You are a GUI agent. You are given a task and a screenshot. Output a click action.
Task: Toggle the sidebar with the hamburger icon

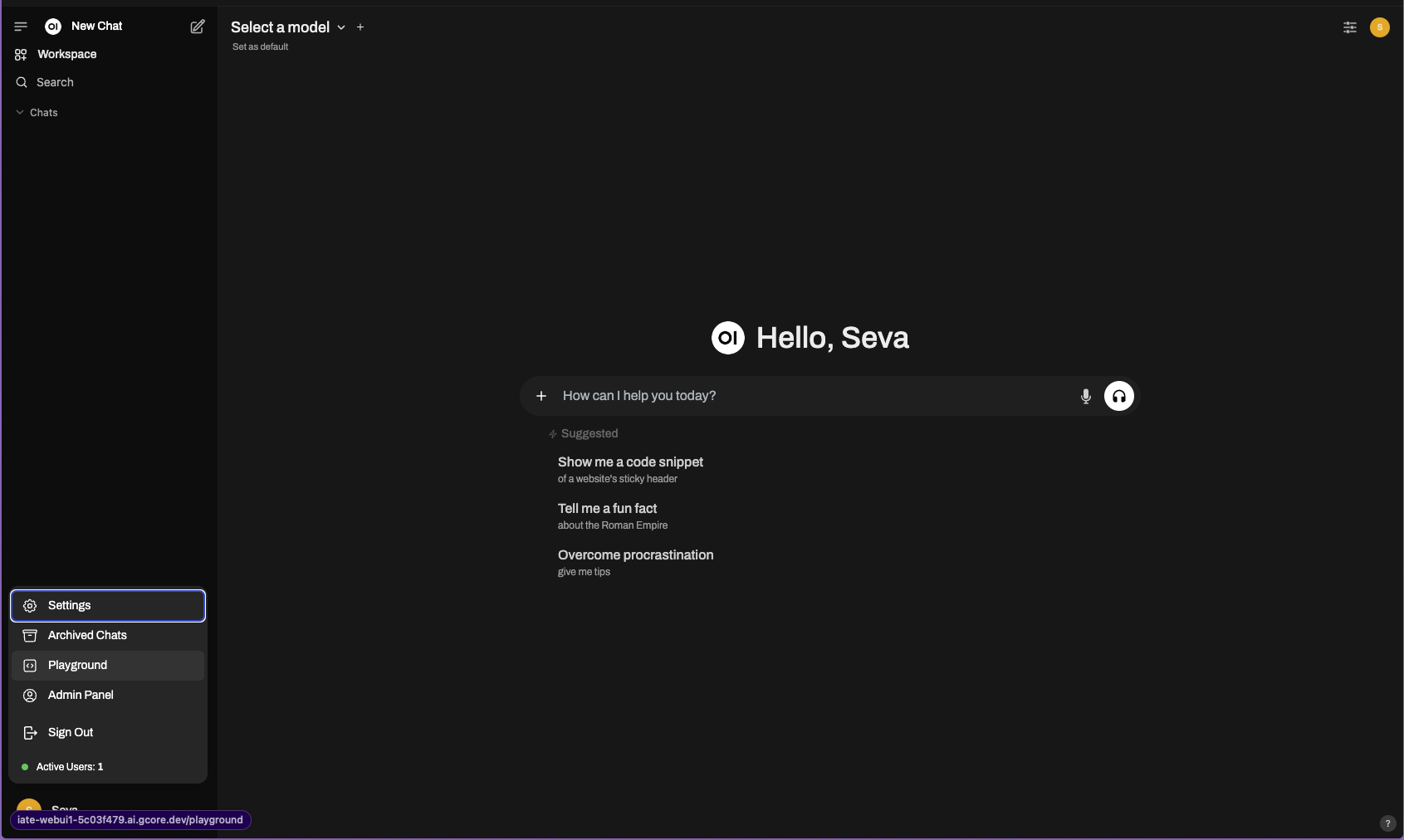[21, 27]
